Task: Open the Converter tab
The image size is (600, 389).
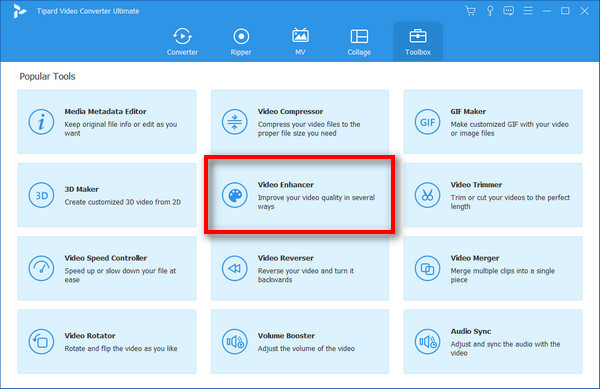Action: click(182, 42)
